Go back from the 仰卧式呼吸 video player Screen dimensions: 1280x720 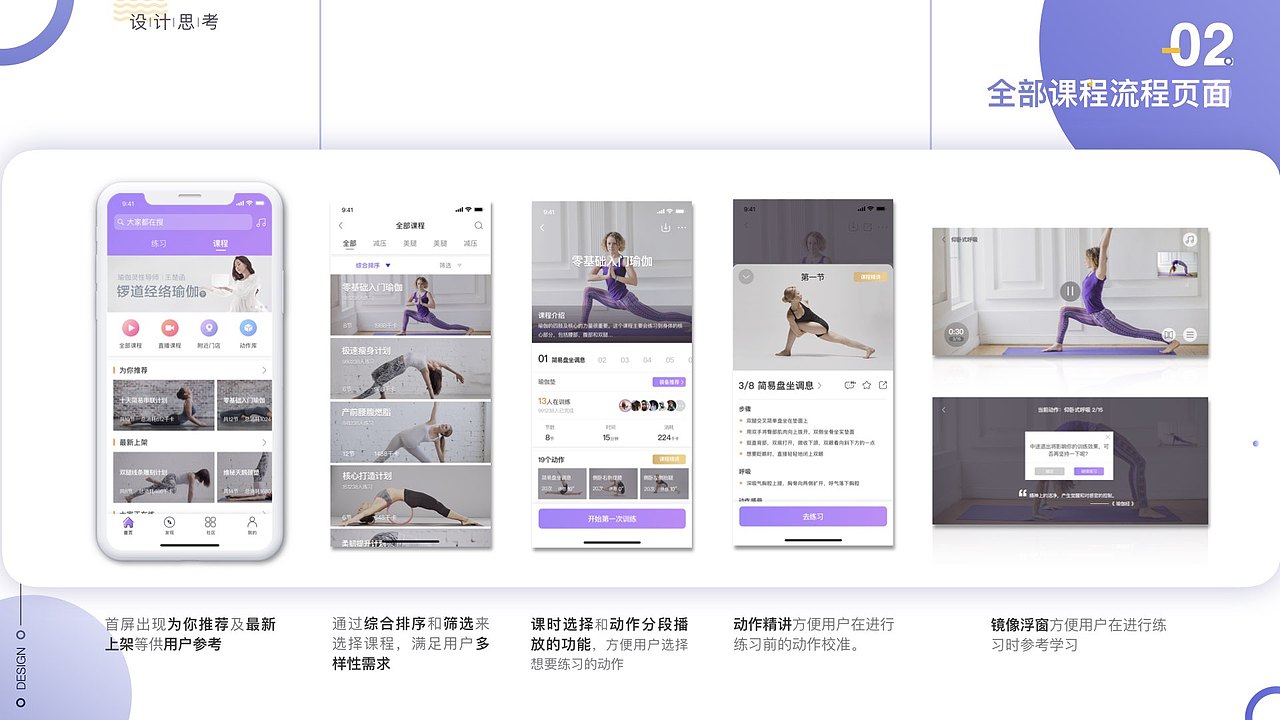[942, 240]
